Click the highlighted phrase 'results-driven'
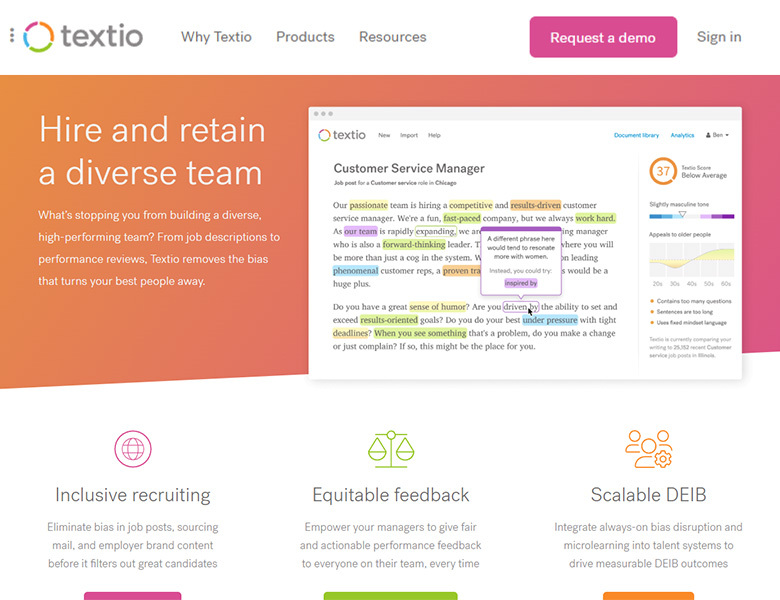Image resolution: width=780 pixels, height=600 pixels. tap(536, 205)
